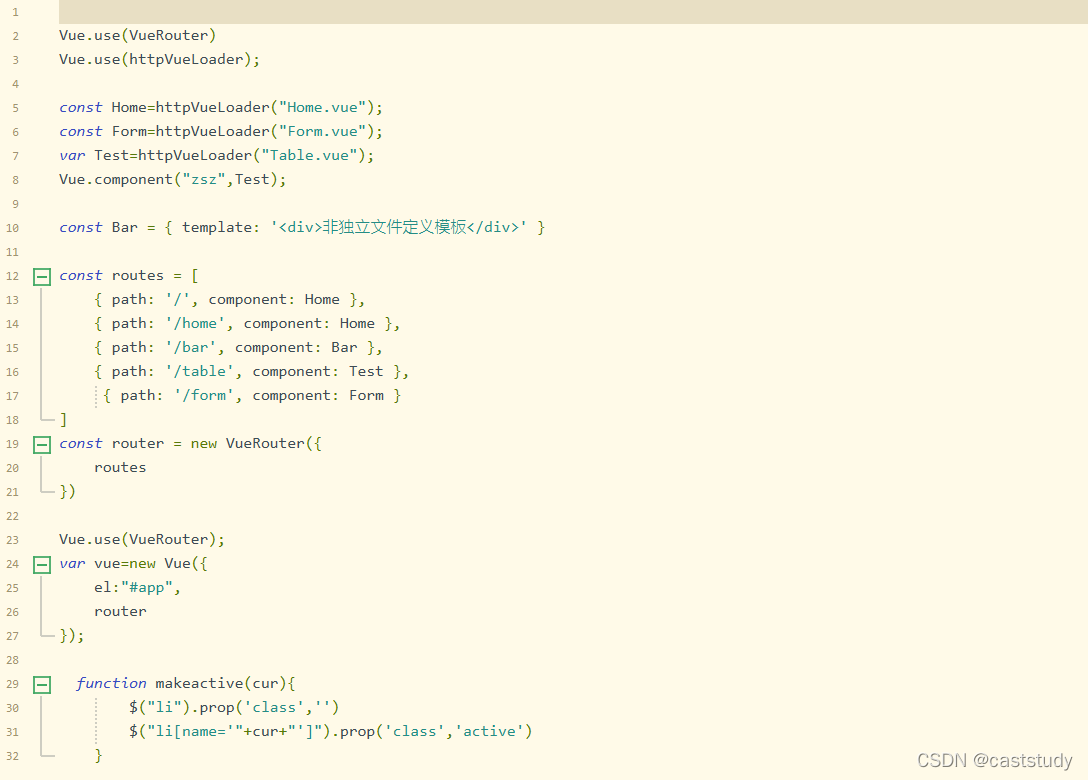The height and width of the screenshot is (780, 1088).
Task: Click Vue.use(VueRouter); on line 23
Action: (142, 539)
